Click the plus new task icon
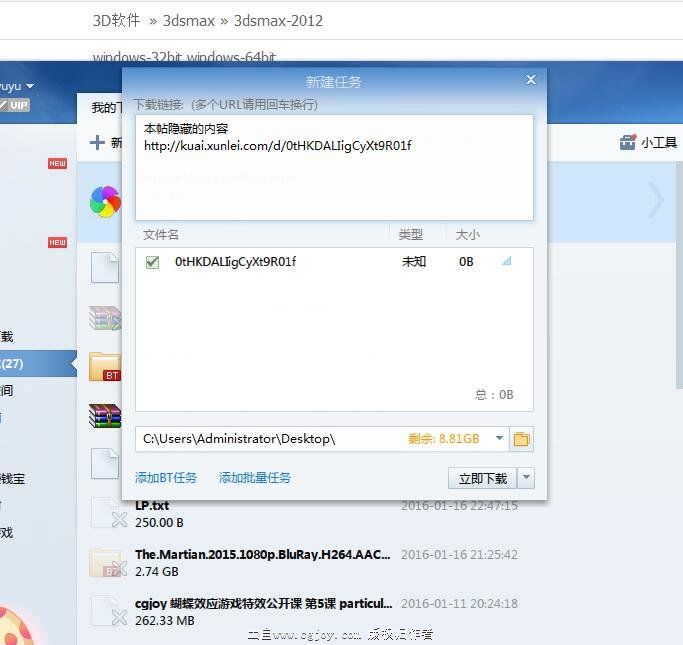Image resolution: width=683 pixels, height=645 pixels. pos(97,142)
